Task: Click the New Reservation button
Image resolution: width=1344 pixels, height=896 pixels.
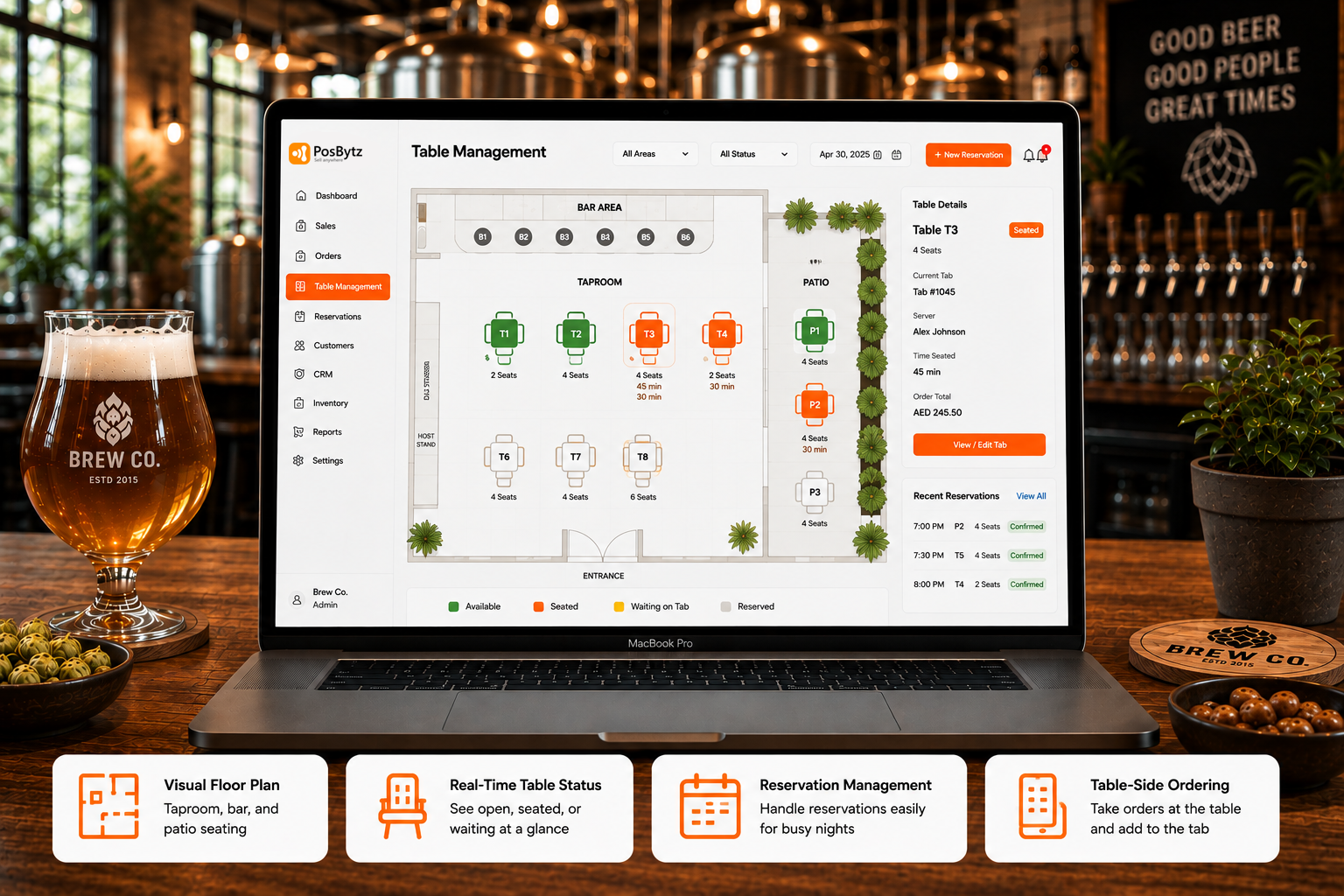Action: [969, 155]
